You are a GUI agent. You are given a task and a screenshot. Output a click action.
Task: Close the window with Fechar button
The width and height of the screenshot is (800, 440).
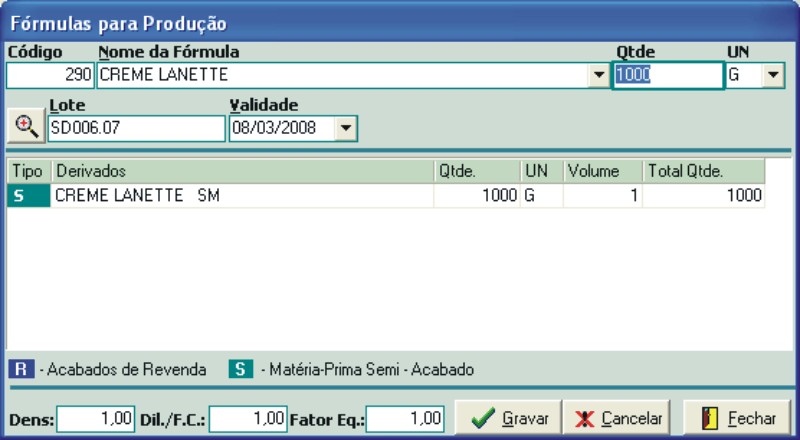pos(737,419)
